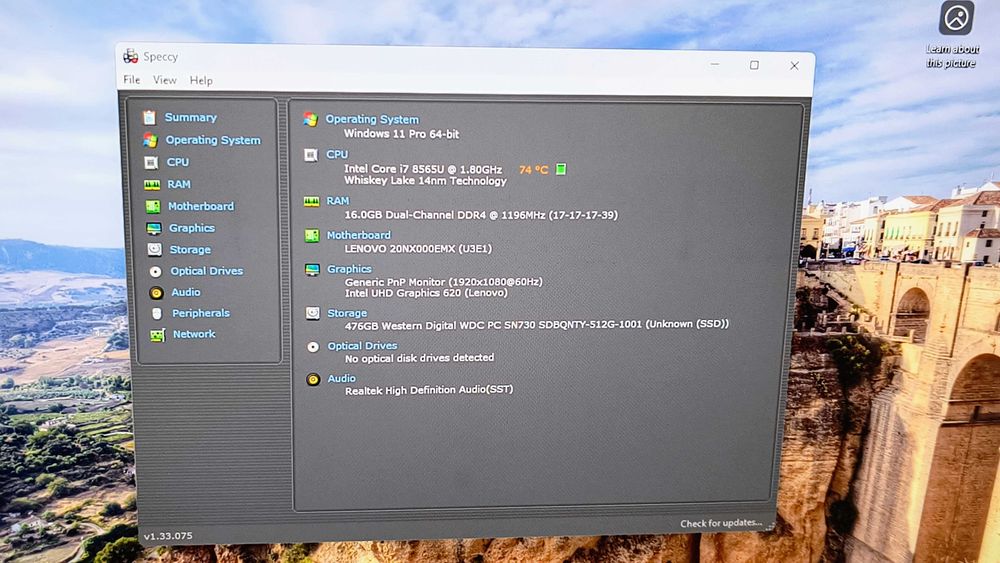Viewport: 1000px width, 563px height.
Task: Click the 'Whiskey Lake 14nm Technology' text
Action: click(x=425, y=181)
